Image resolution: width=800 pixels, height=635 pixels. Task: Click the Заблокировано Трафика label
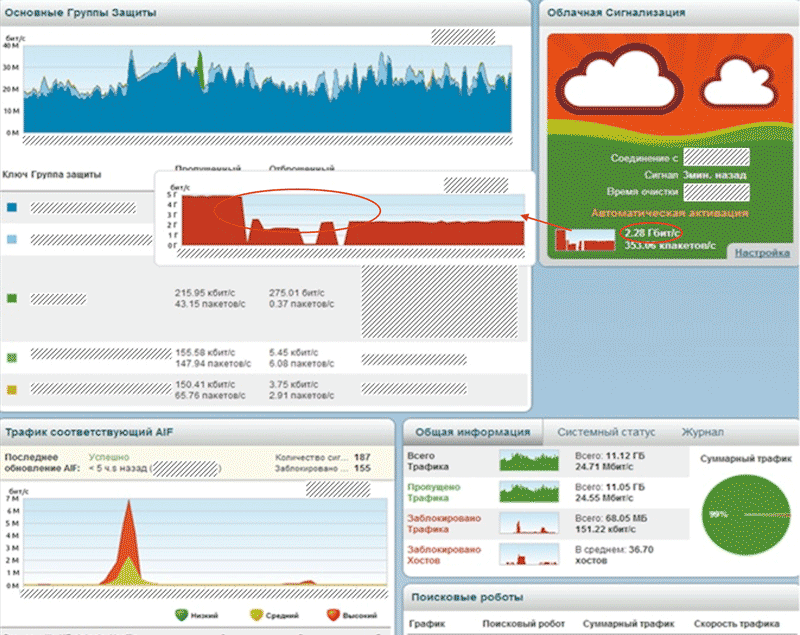444,523
